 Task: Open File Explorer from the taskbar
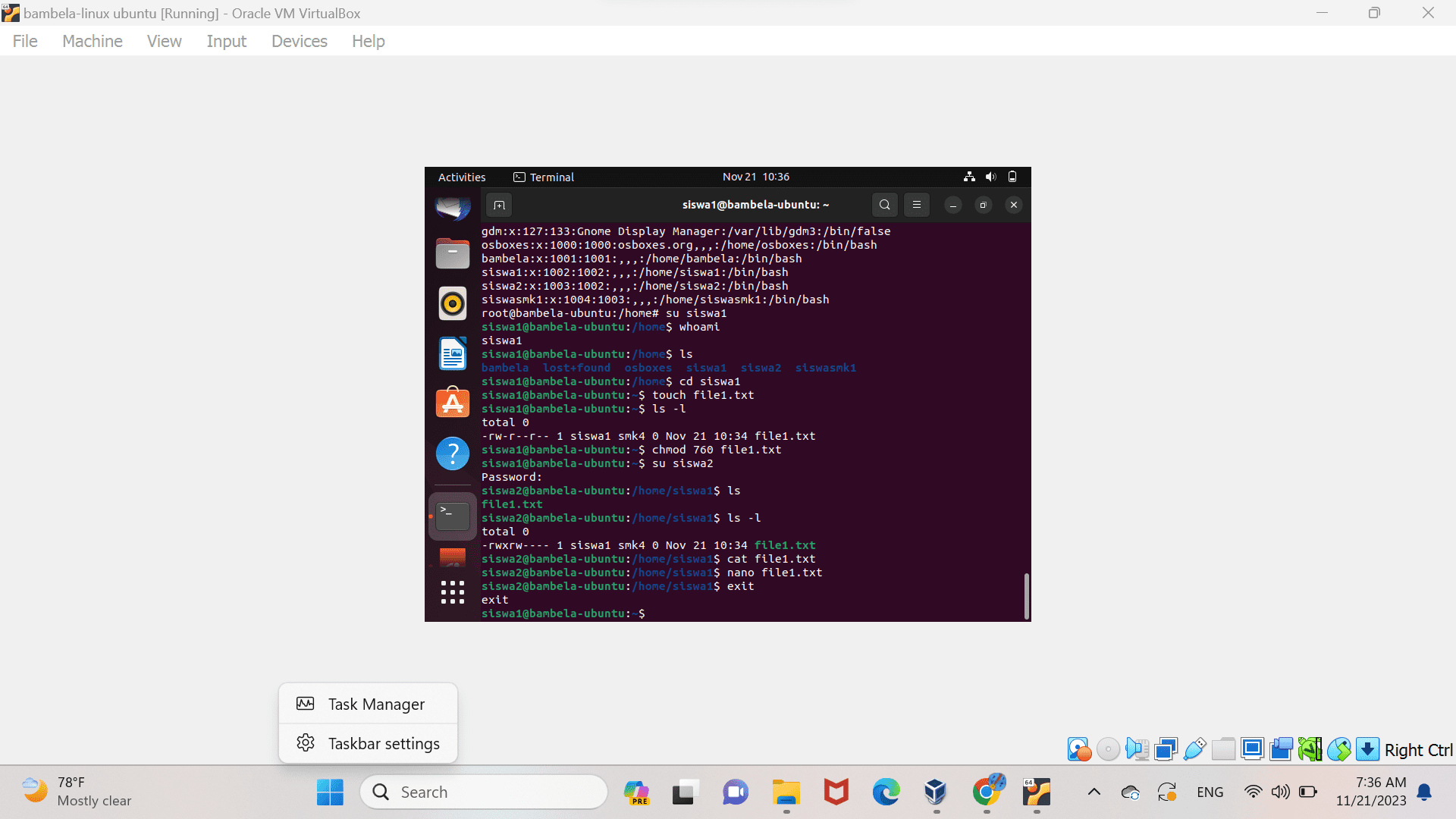(786, 792)
